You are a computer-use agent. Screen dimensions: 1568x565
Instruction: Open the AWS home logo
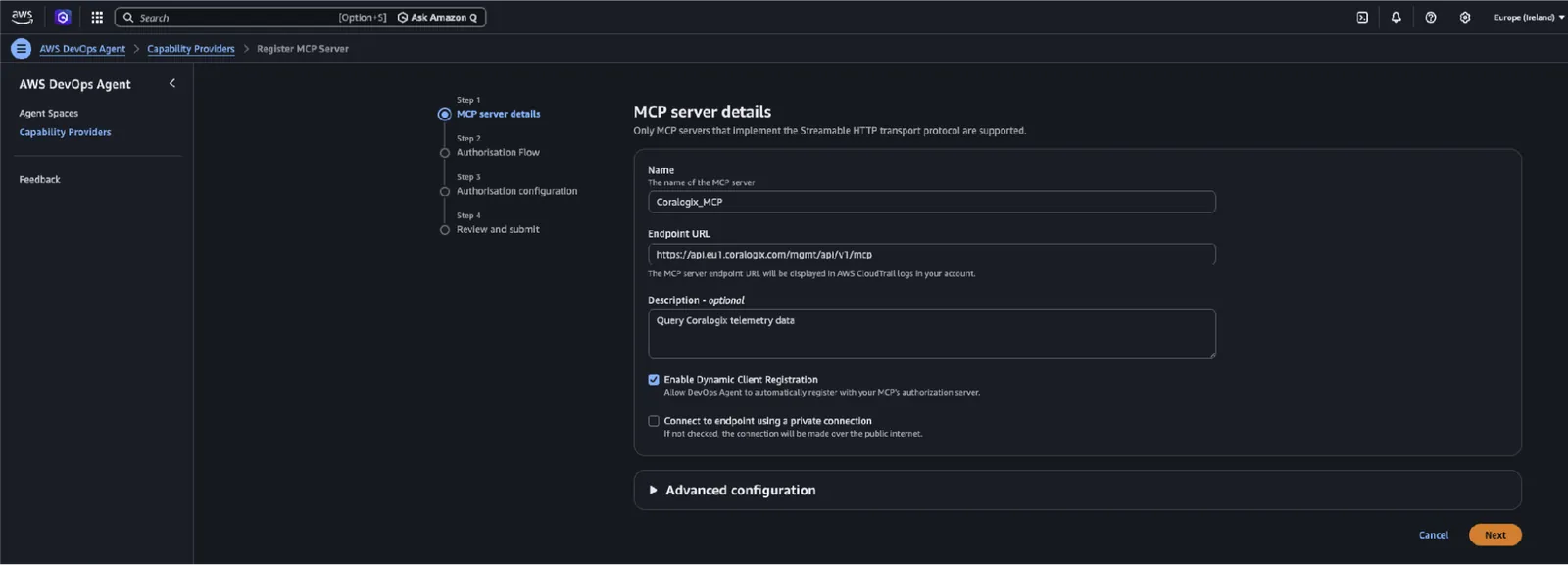point(22,17)
